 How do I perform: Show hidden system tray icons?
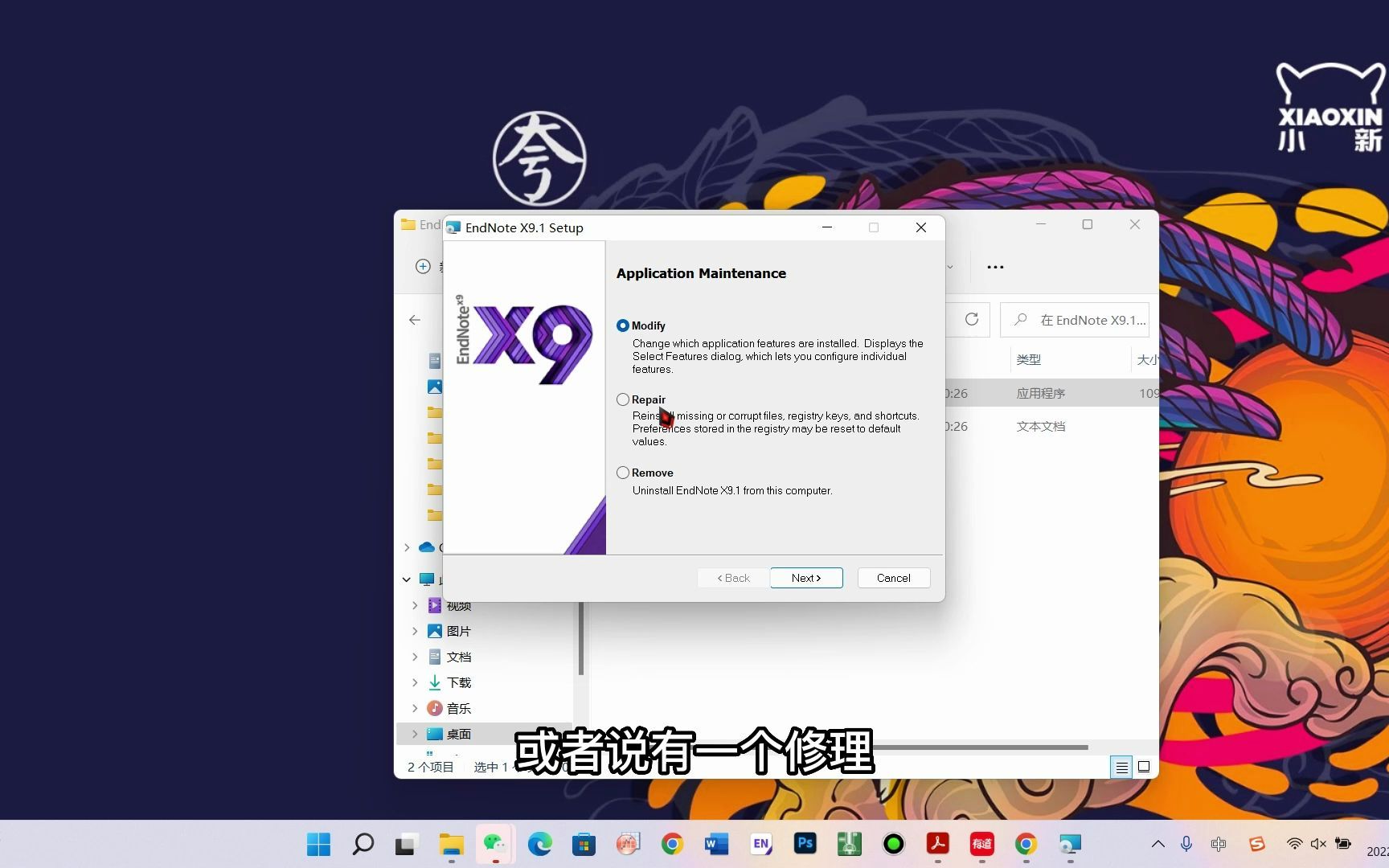pos(1157,844)
